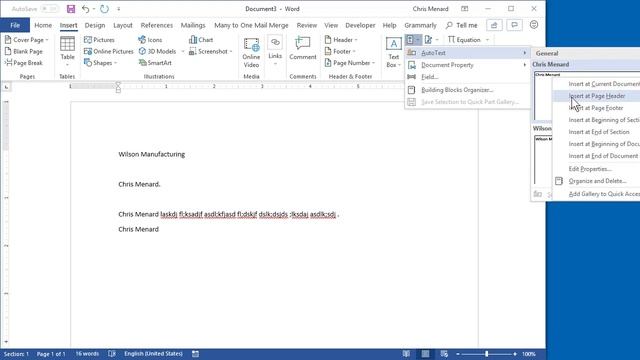Viewport: 640px width, 360px height.
Task: Insert a Page Break
Action: [24, 62]
